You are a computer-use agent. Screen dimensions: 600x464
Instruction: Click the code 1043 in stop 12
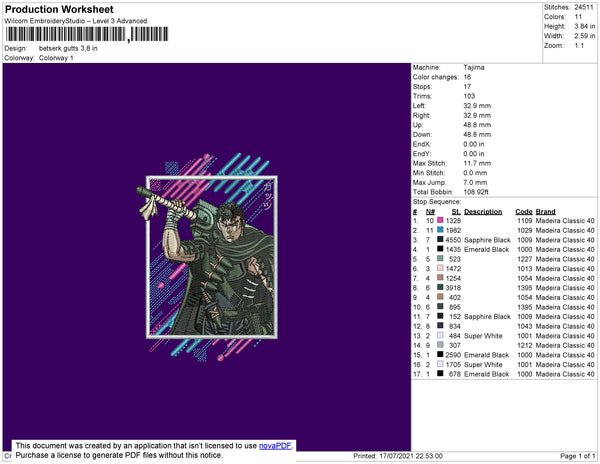(525, 326)
